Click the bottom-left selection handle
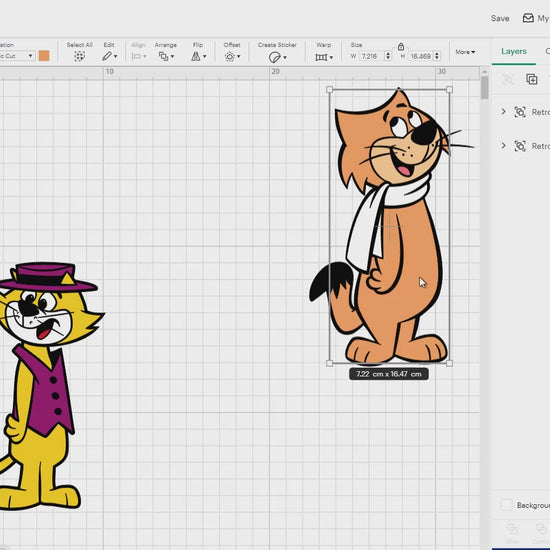The width and height of the screenshot is (550, 550). tap(329, 363)
